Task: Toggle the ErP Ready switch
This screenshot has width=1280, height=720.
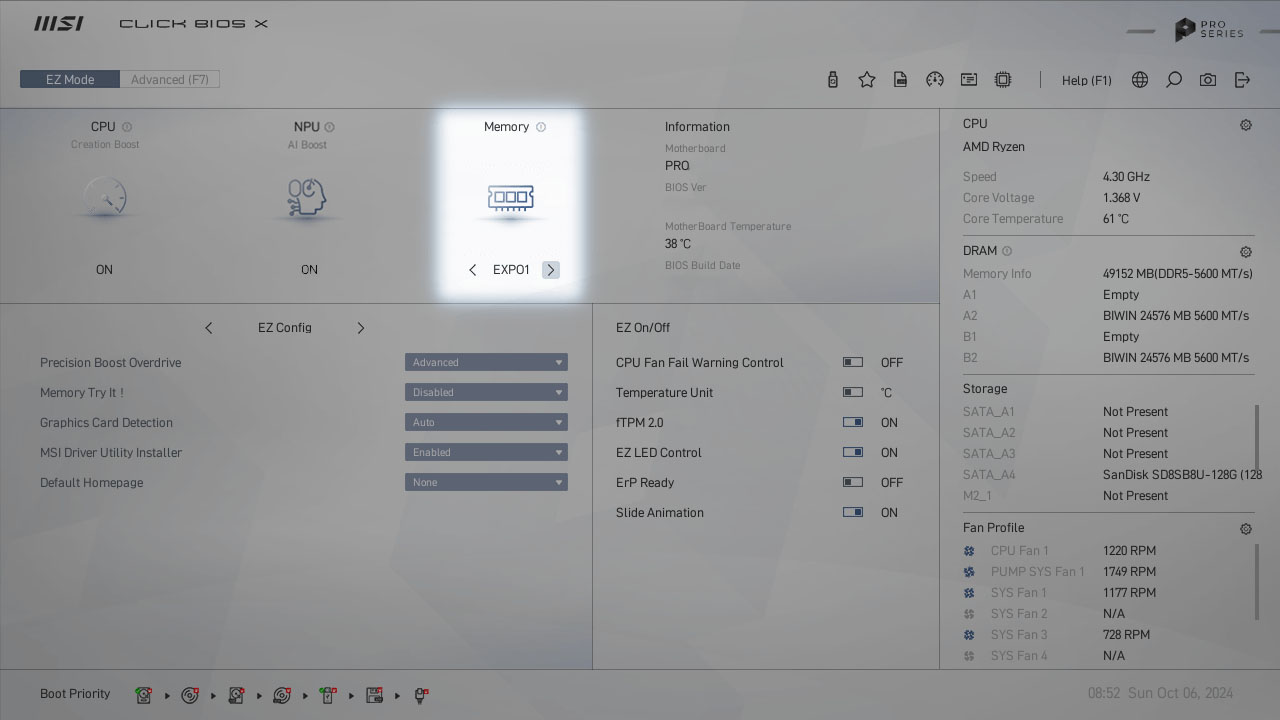Action: coord(853,483)
